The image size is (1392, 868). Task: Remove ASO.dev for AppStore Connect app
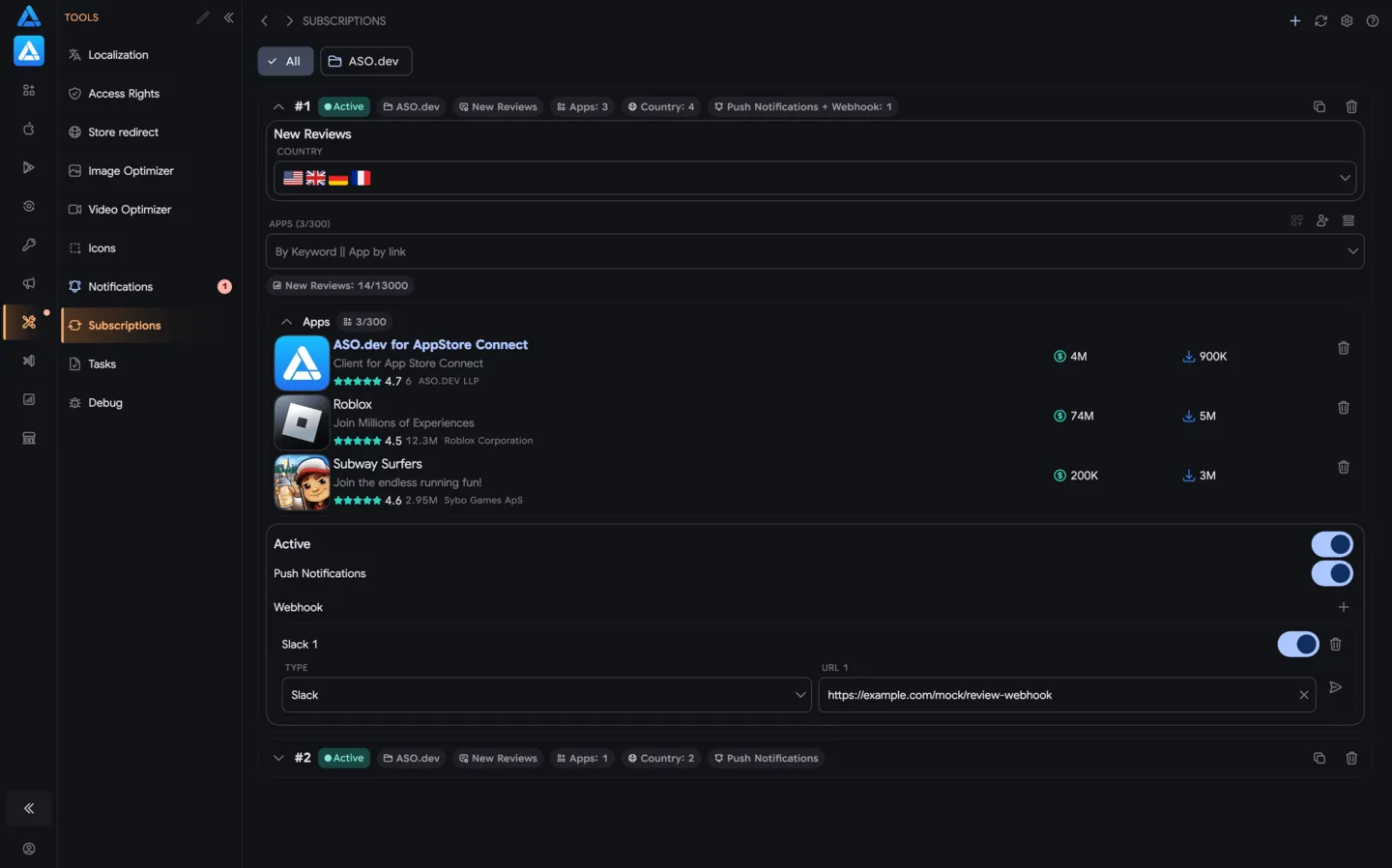(x=1344, y=348)
